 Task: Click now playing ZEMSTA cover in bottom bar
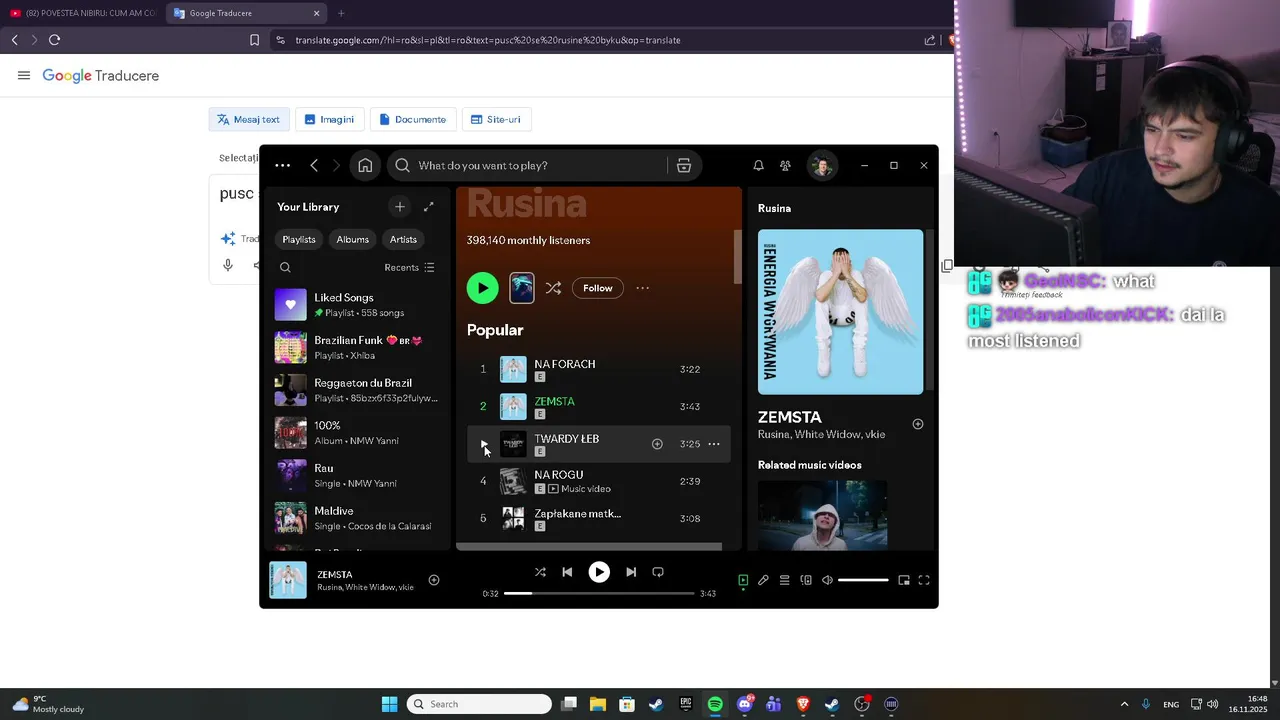point(288,580)
